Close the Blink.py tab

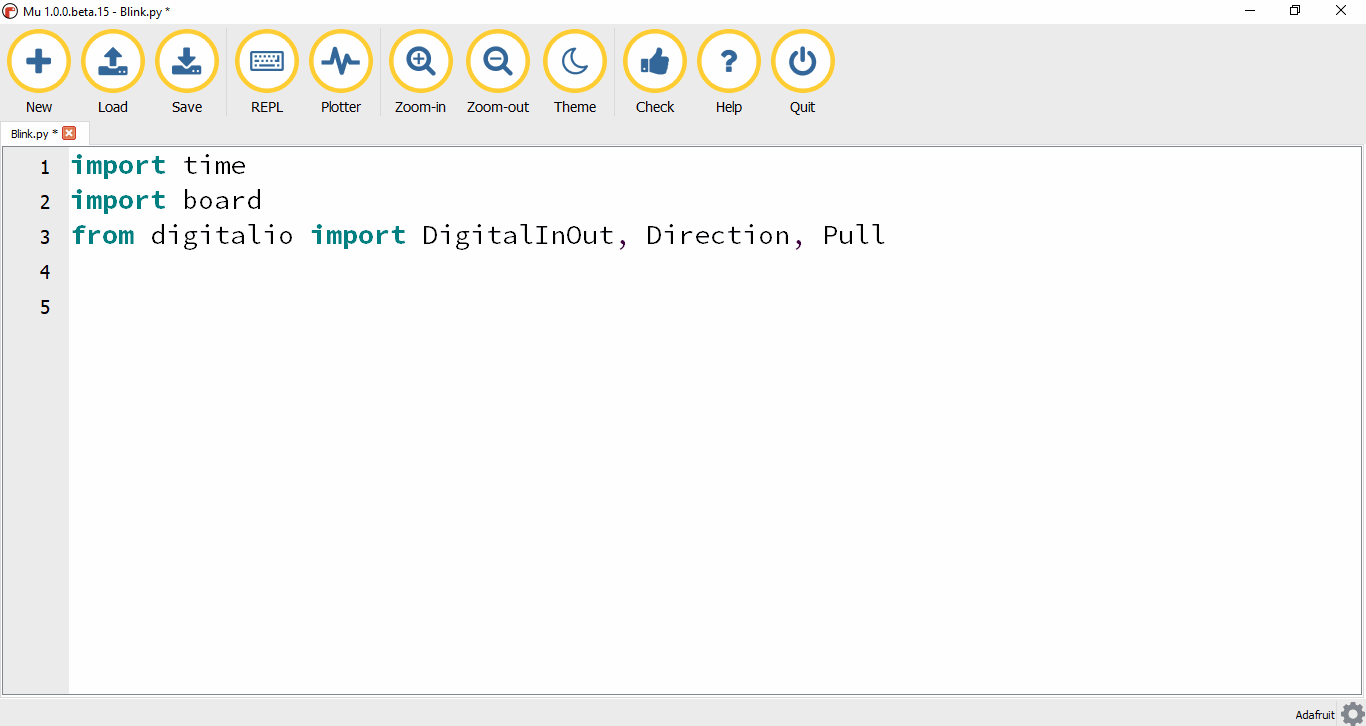click(69, 132)
